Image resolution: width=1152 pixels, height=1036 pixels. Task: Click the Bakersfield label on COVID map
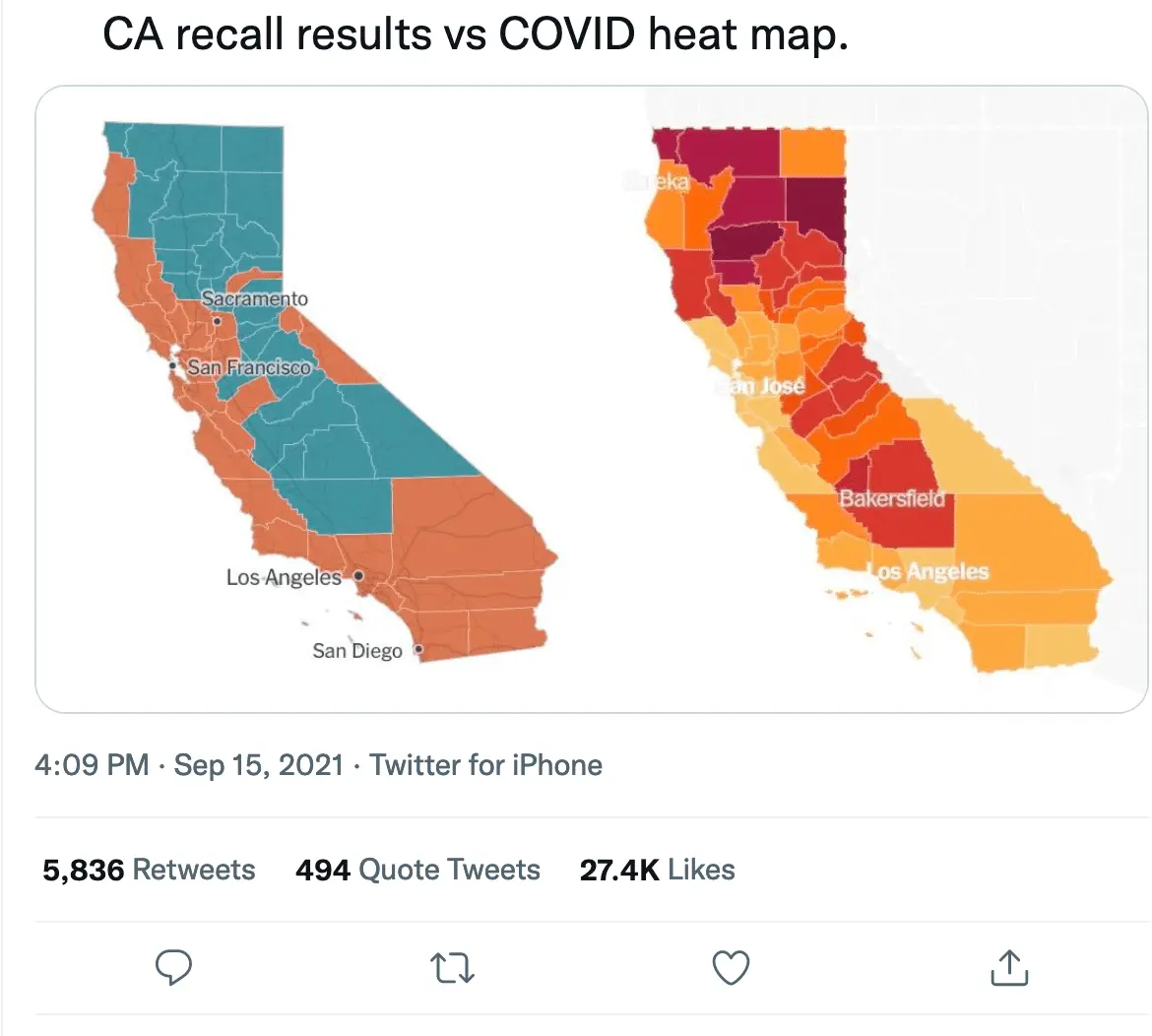point(892,497)
